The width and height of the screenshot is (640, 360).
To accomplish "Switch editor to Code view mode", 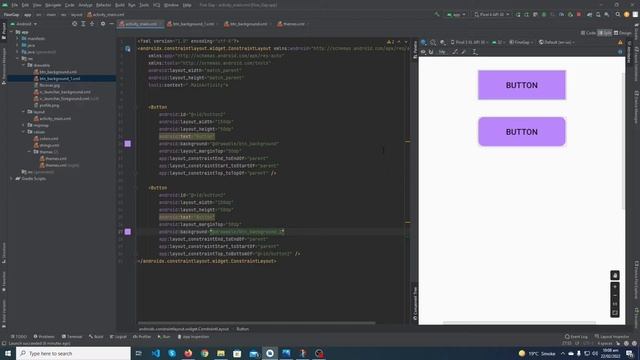I will click(588, 33).
